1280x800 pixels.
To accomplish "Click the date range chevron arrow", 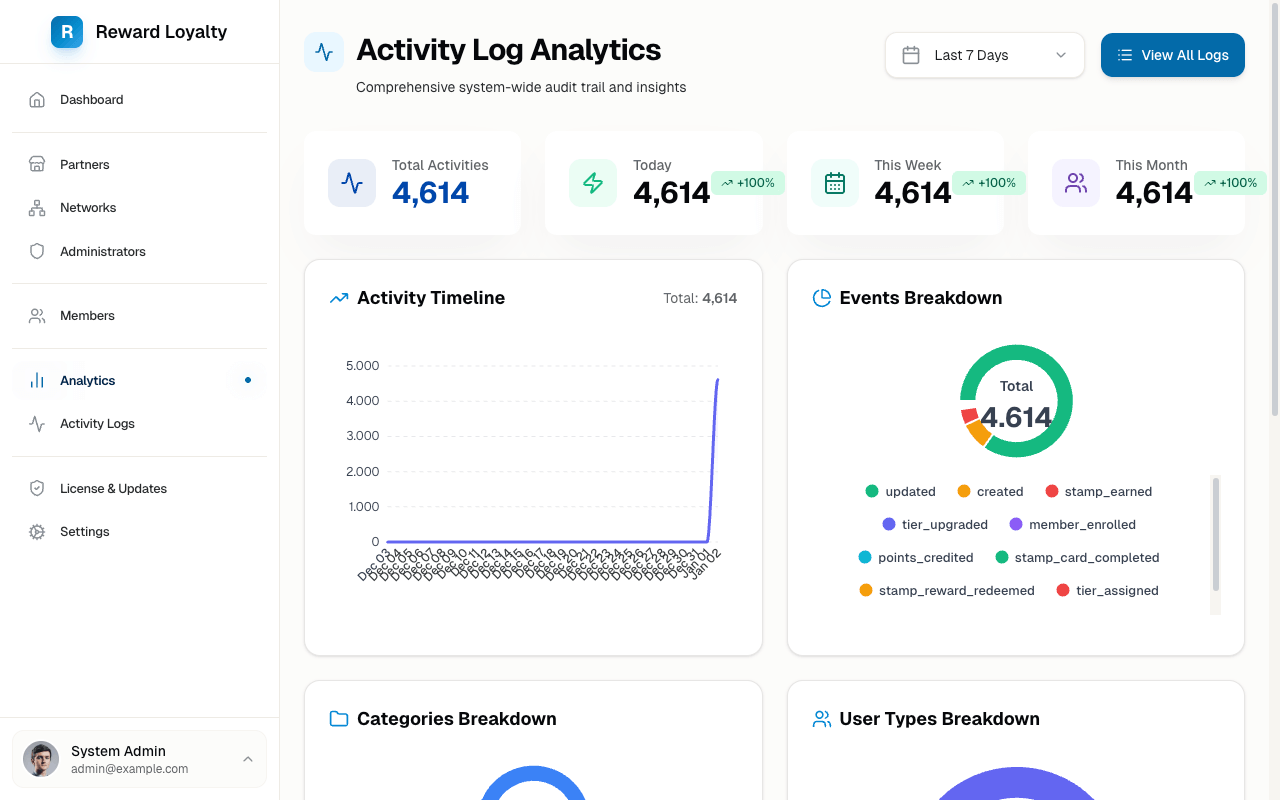I will click(x=1061, y=55).
